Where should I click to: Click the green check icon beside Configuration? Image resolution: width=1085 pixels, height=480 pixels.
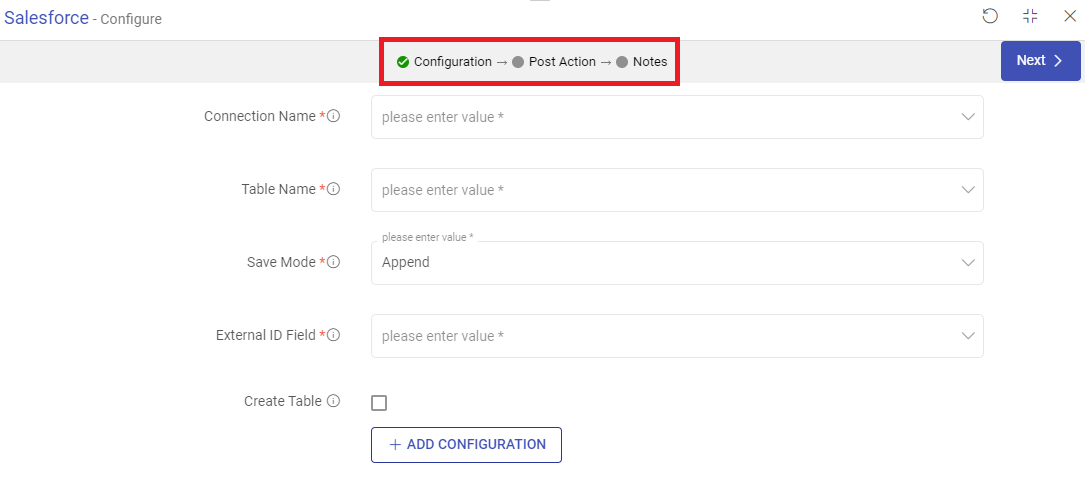pos(403,62)
